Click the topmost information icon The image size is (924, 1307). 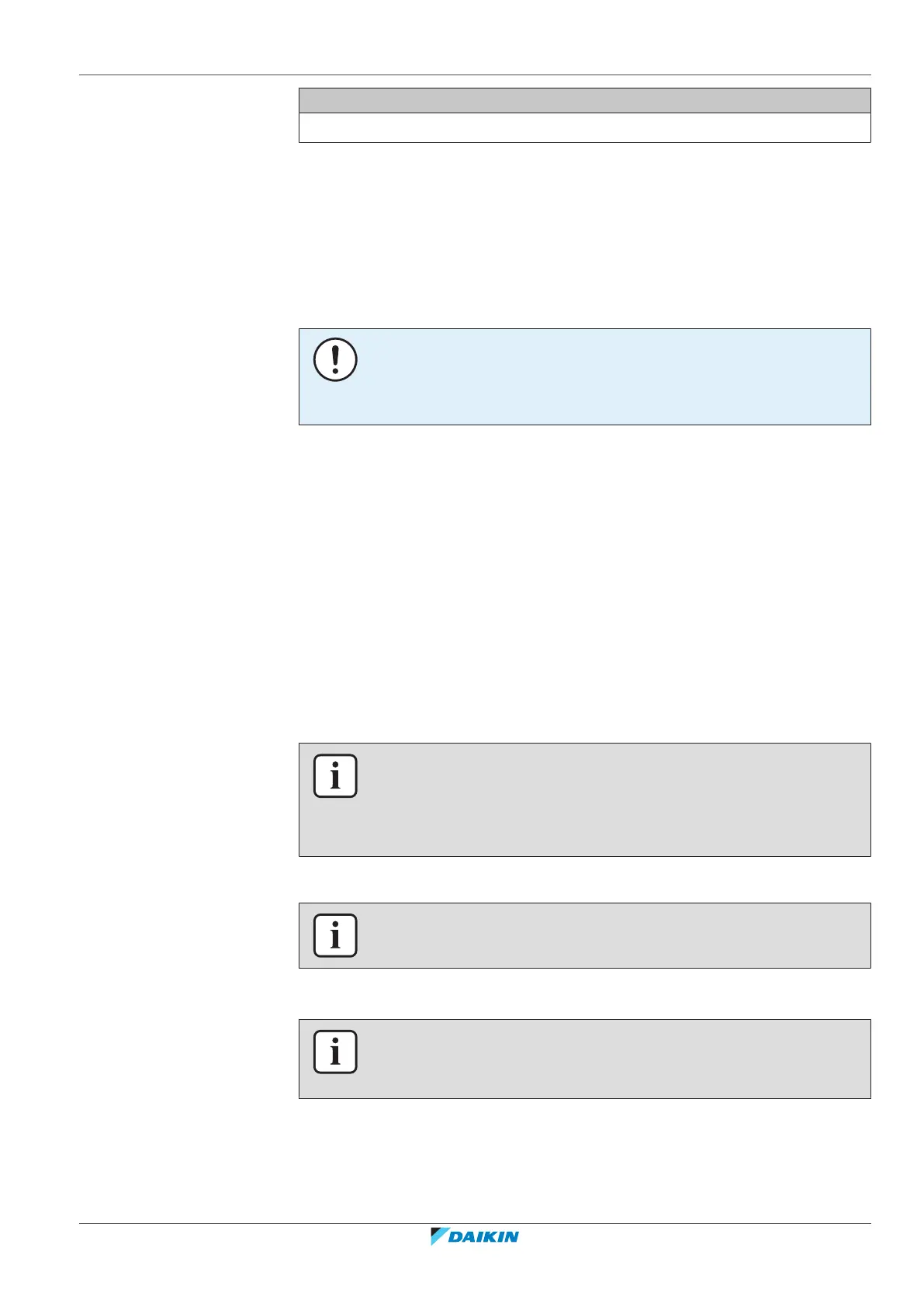pyautogui.click(x=335, y=776)
